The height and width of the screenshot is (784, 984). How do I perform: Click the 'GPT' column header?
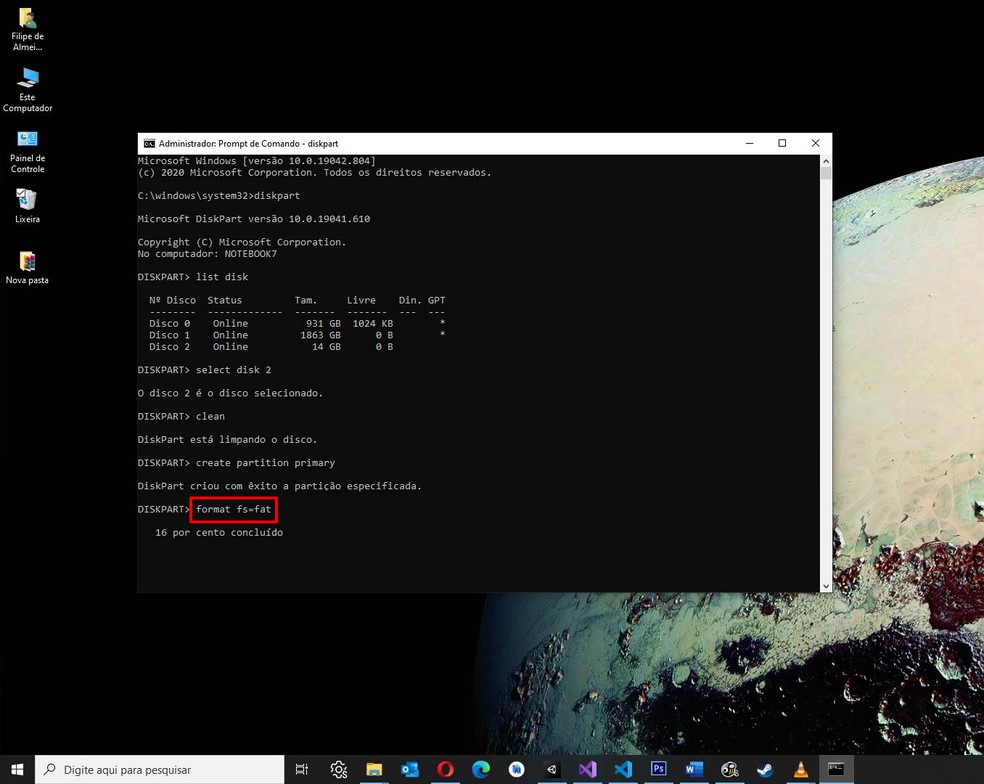[x=437, y=300]
